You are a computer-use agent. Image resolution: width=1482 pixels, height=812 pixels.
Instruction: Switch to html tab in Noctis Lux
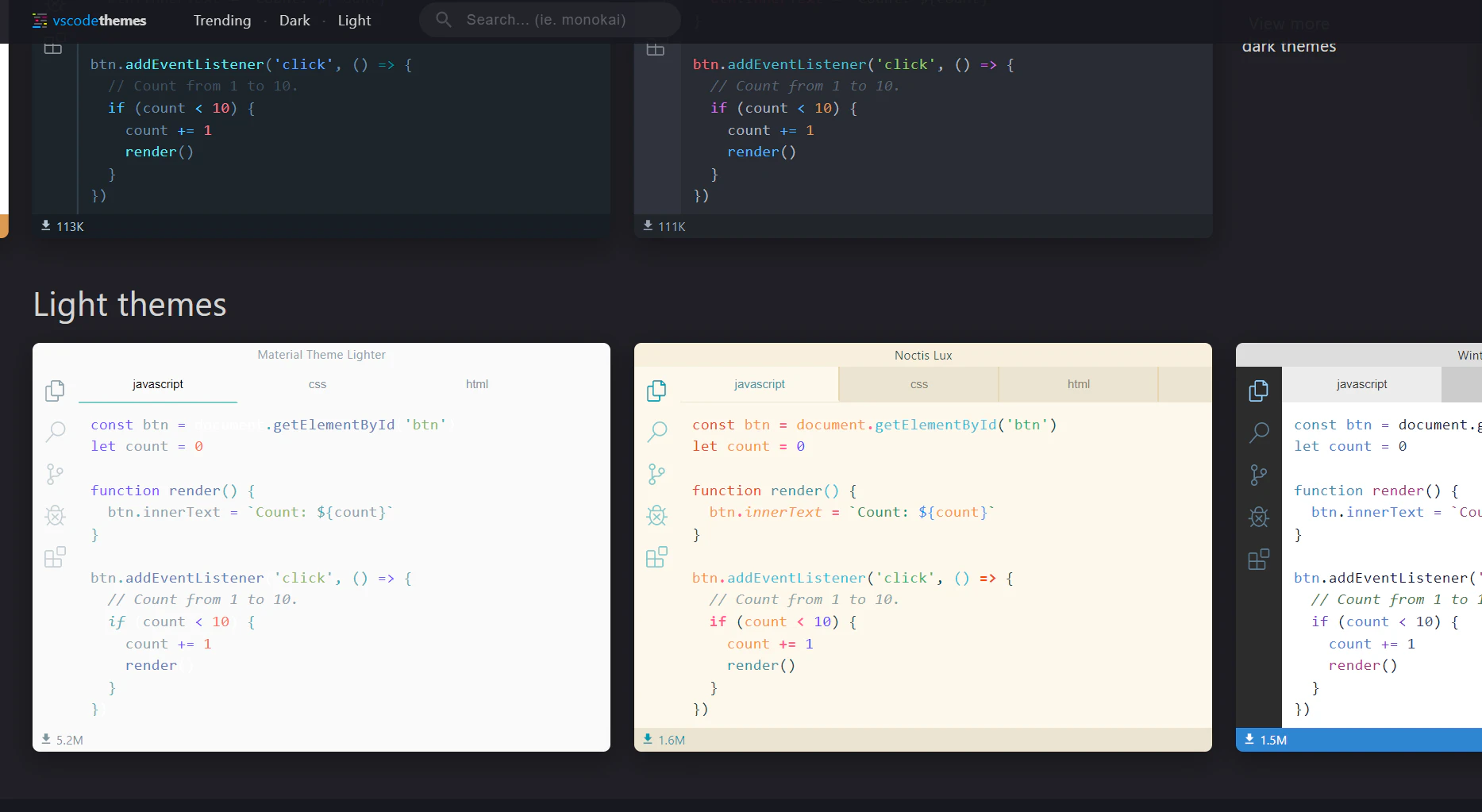(x=1079, y=384)
